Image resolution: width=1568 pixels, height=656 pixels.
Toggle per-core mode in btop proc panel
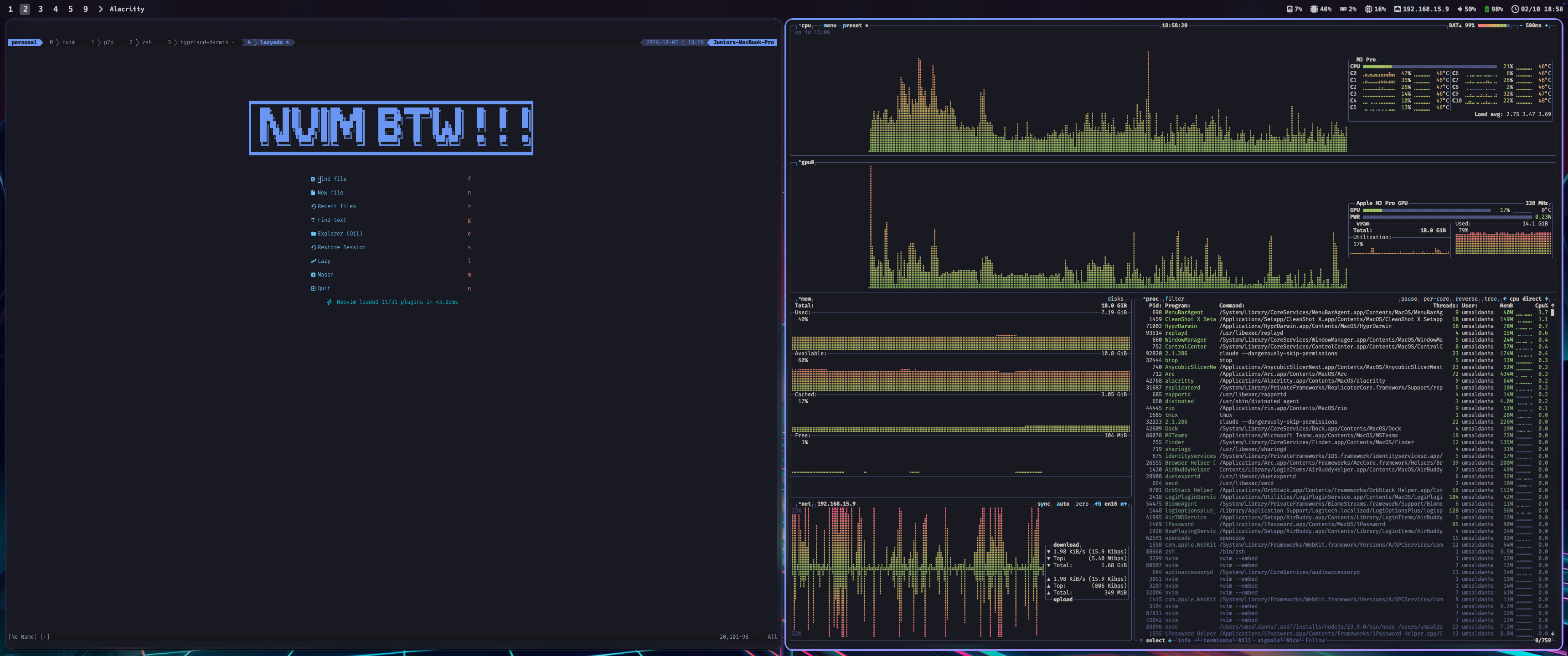(1436, 299)
